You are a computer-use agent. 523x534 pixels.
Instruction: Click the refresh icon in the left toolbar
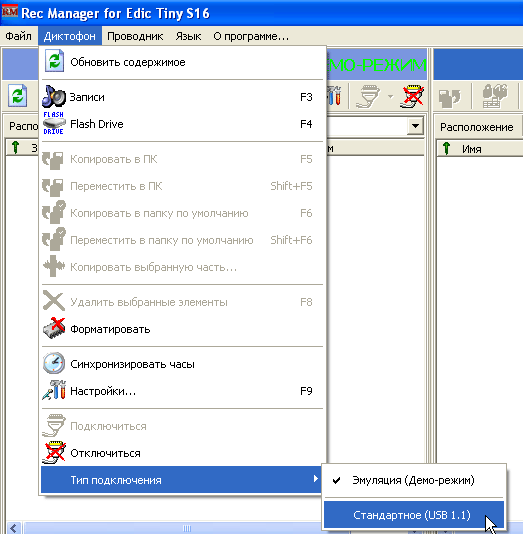point(18,96)
